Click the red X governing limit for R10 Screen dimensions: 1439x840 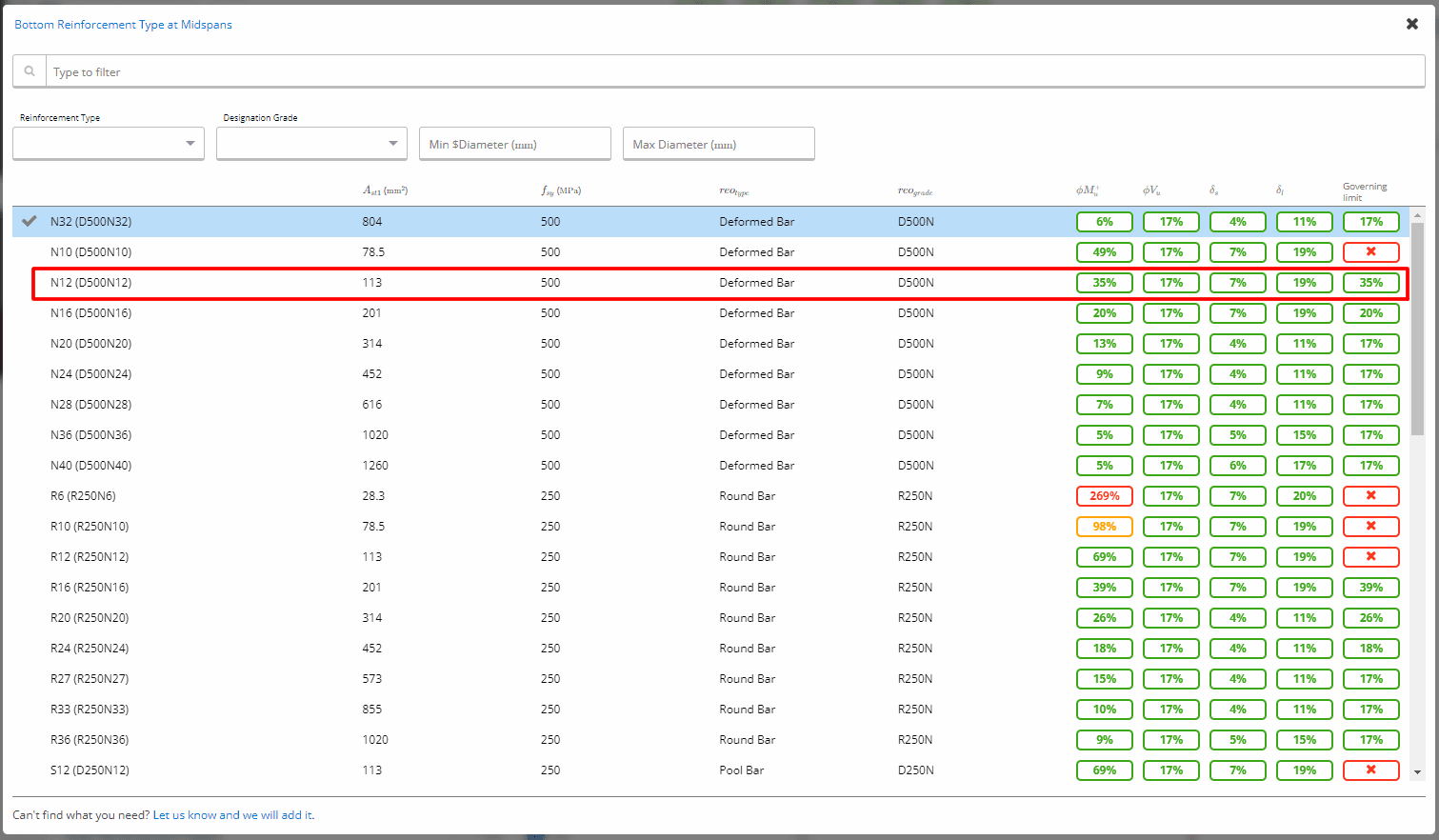click(1371, 527)
